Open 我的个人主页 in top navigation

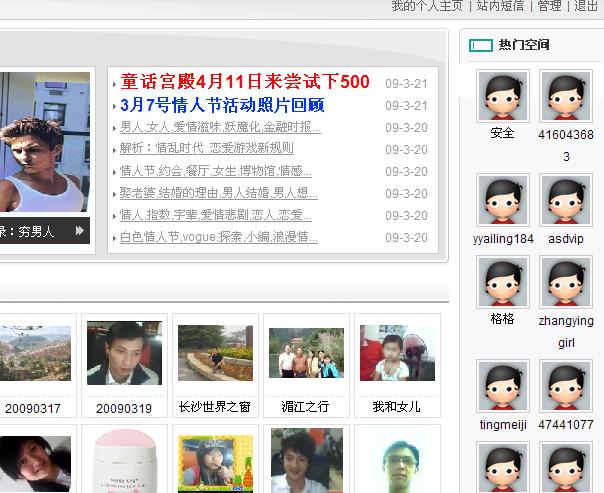click(x=427, y=6)
